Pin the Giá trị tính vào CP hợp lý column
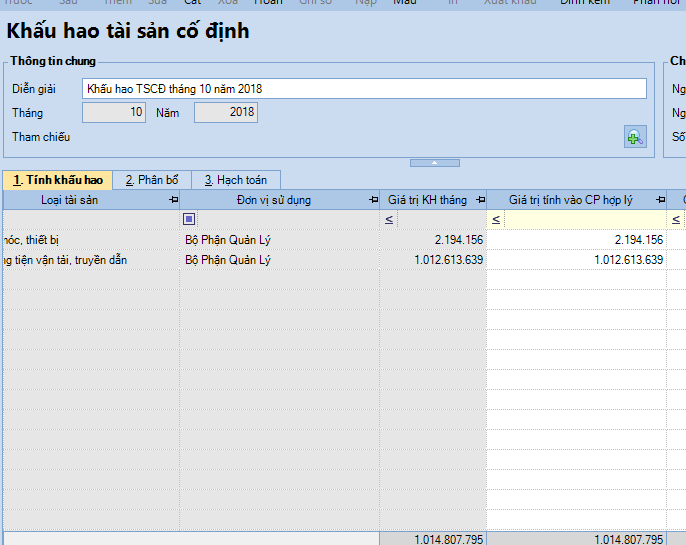 [x=660, y=200]
